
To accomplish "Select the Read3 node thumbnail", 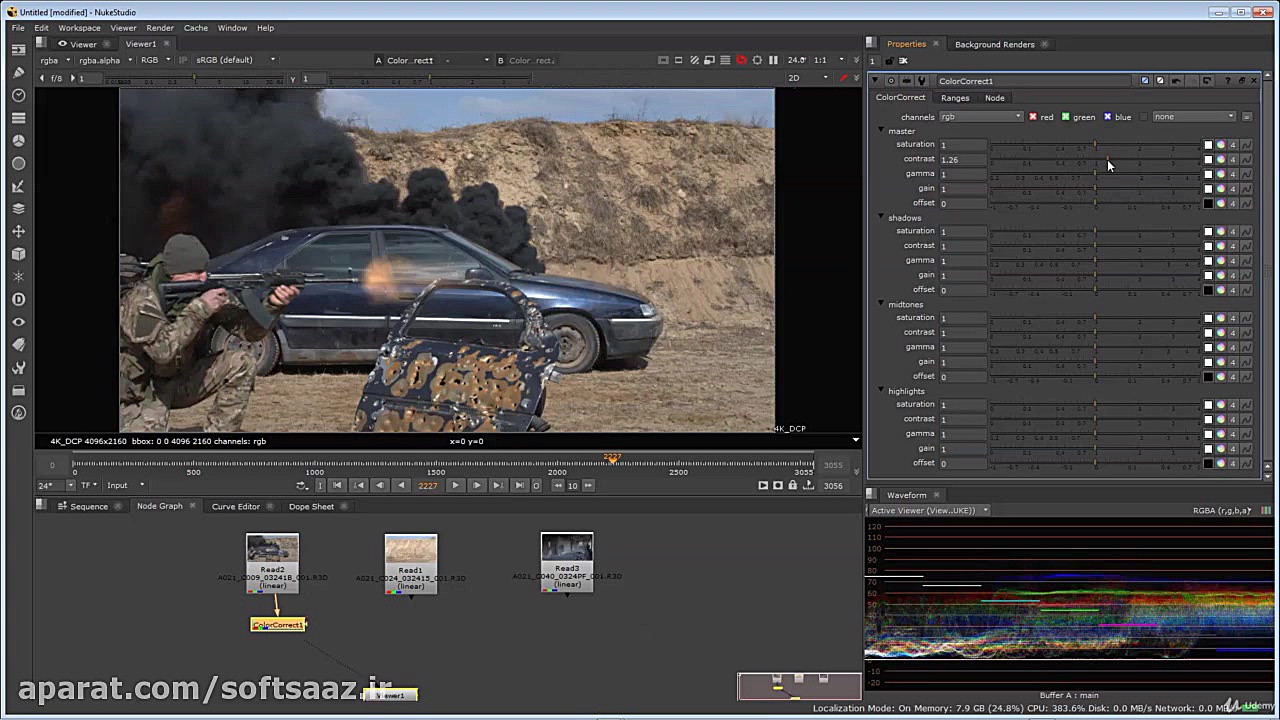I will pyautogui.click(x=567, y=548).
